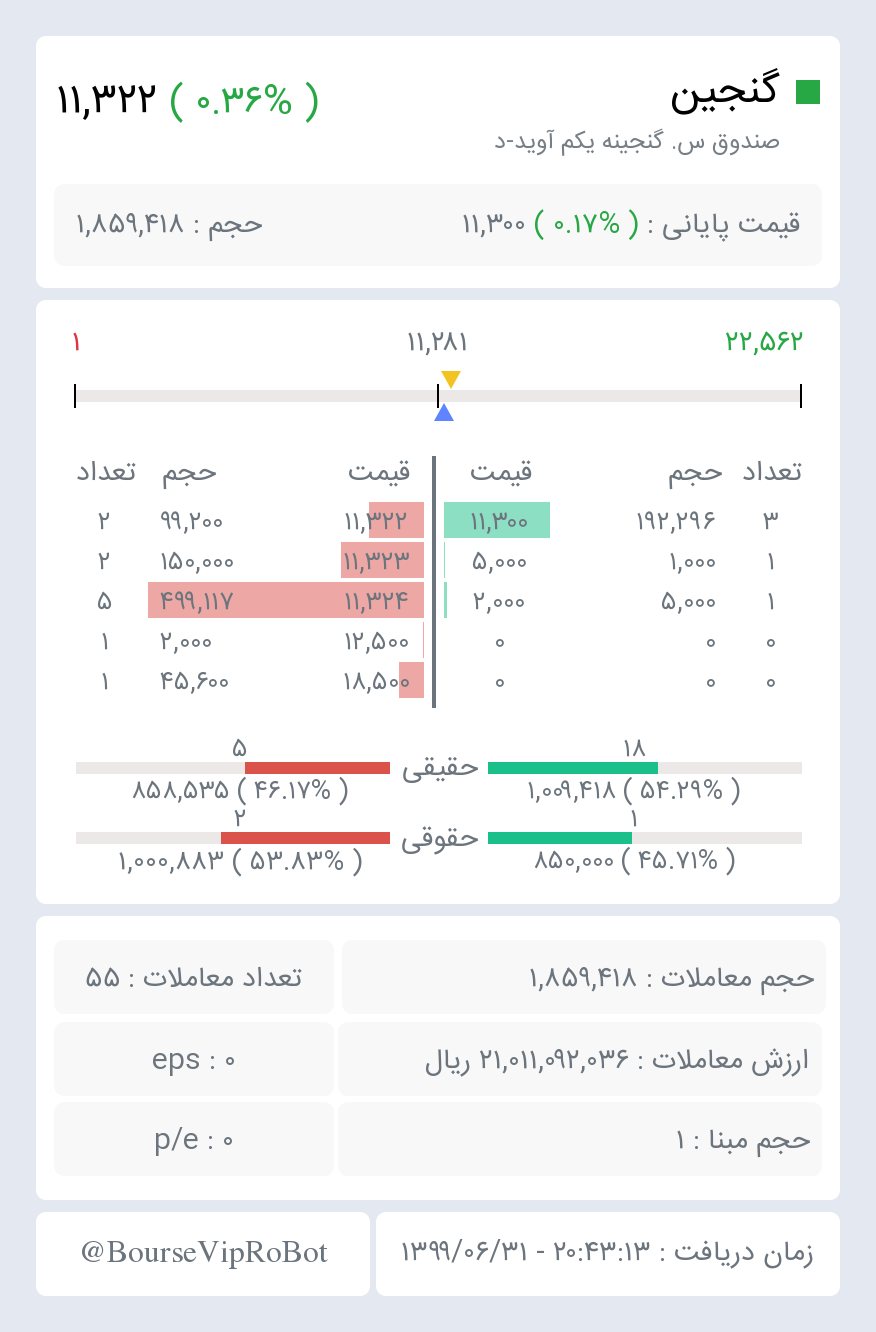Click the حجم معاملات box
Viewport: 876px width, 1332px height.
pyautogui.click(x=584, y=977)
